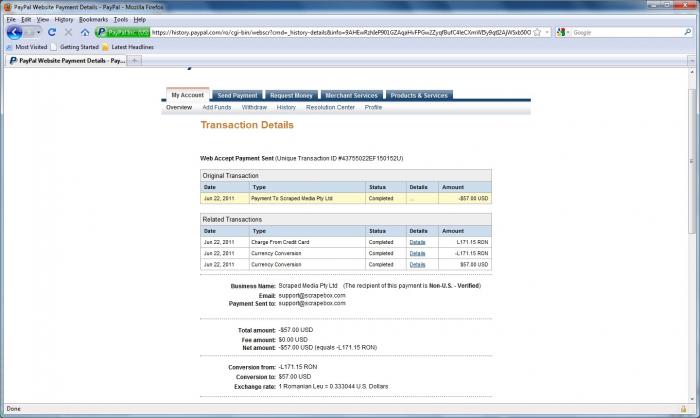
Task: Select the PayPal Website Payment Details tab
Action: (x=67, y=60)
